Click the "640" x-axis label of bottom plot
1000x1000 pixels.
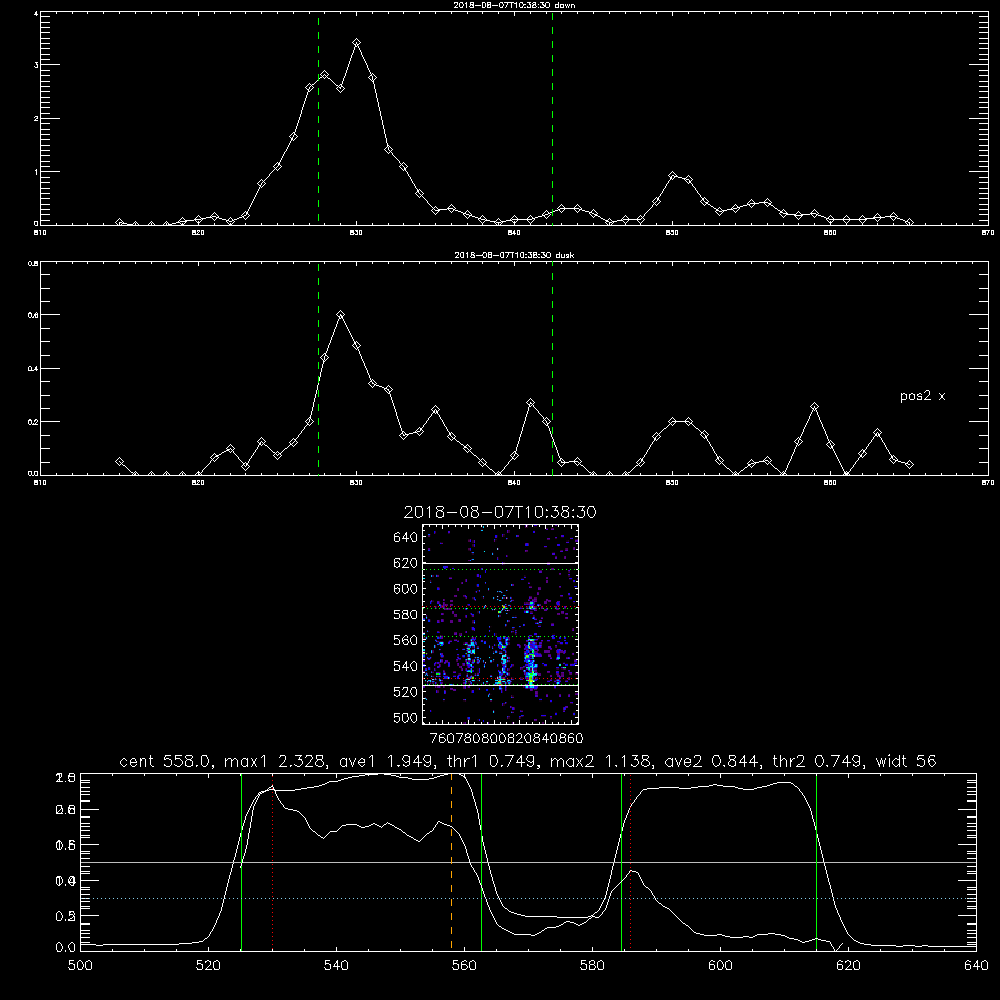coord(976,966)
